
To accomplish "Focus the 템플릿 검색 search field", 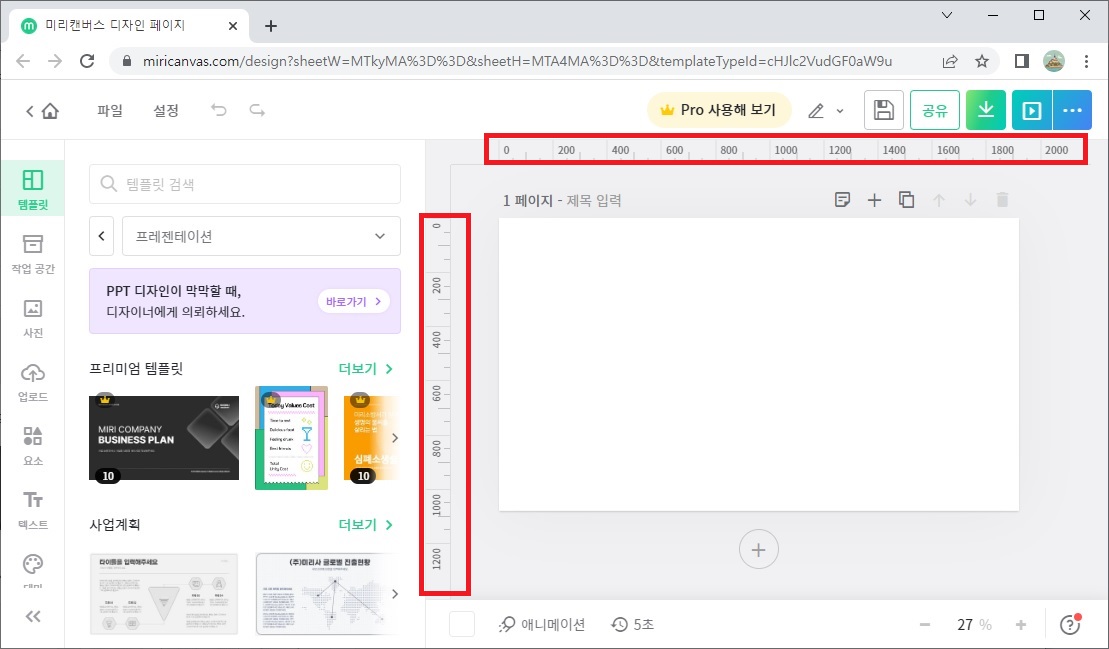I will tap(245, 184).
